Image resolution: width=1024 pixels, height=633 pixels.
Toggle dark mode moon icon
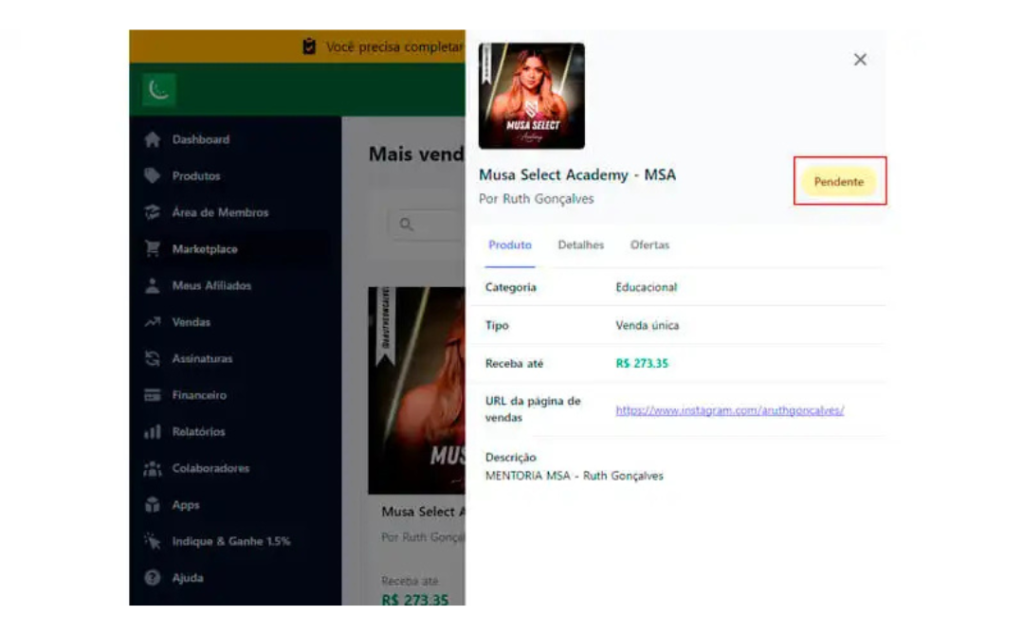tap(158, 90)
